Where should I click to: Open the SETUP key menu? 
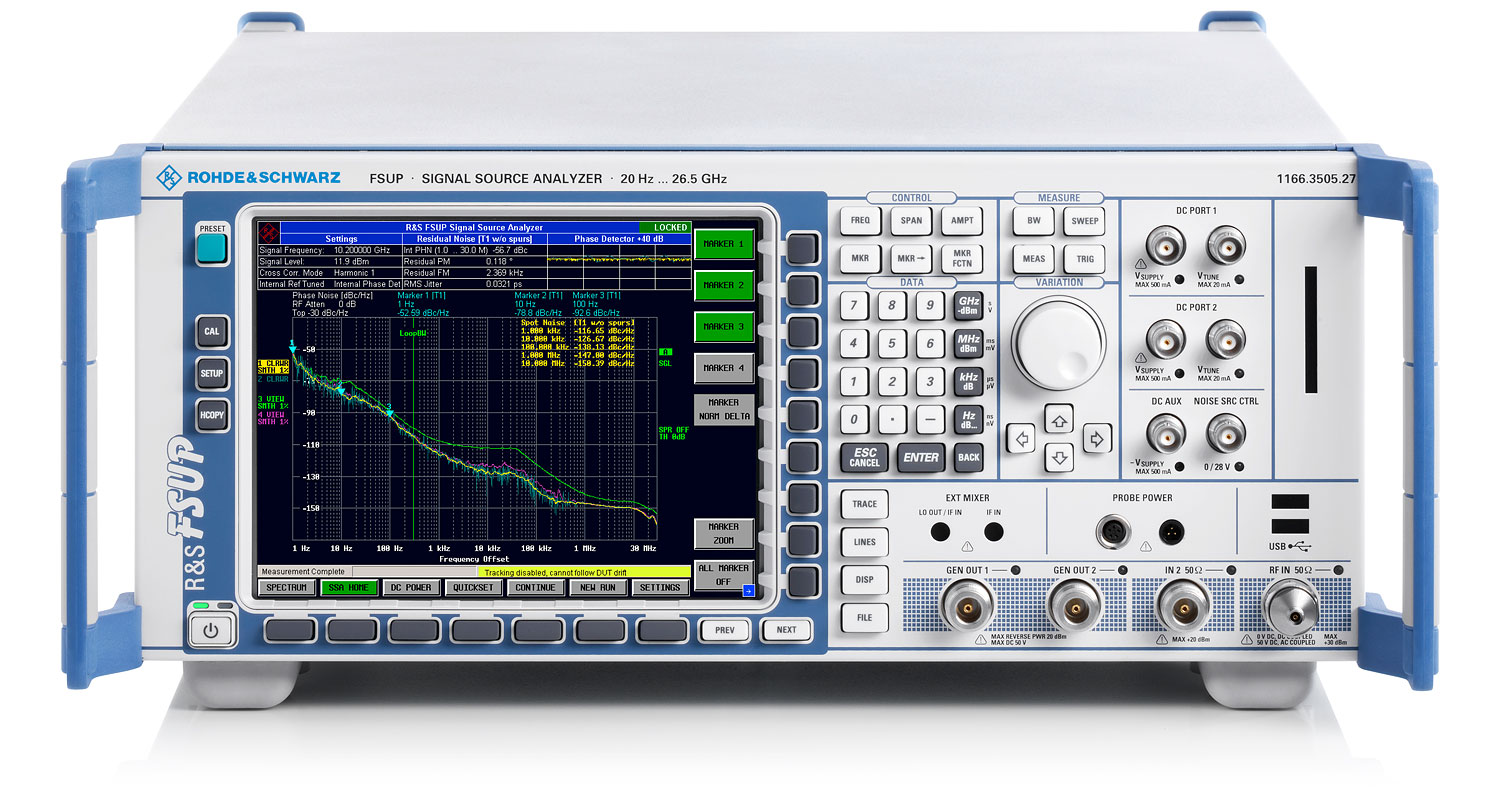click(212, 374)
